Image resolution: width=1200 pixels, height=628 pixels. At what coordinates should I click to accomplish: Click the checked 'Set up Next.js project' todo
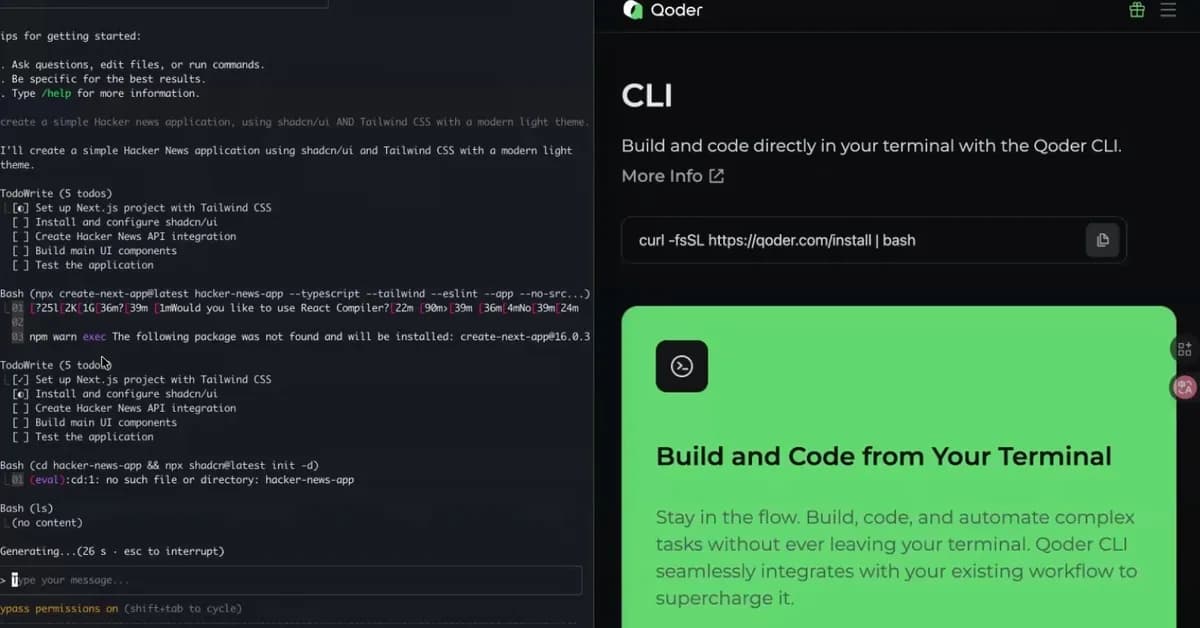click(141, 380)
